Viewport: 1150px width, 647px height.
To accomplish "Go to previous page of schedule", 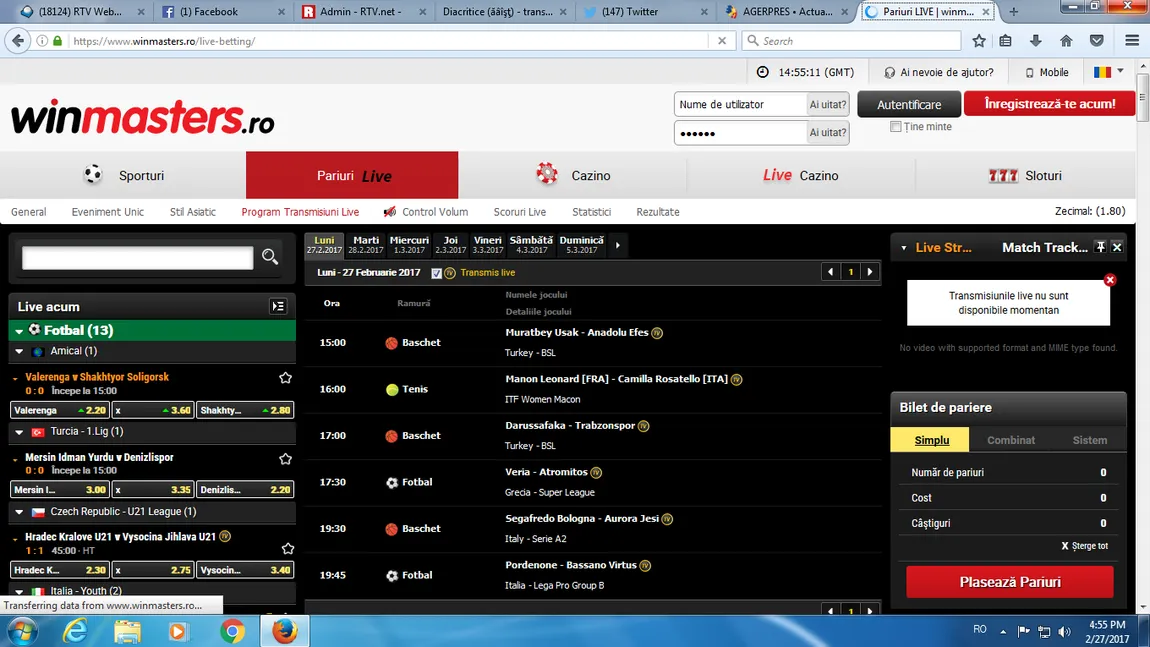I will (x=830, y=272).
